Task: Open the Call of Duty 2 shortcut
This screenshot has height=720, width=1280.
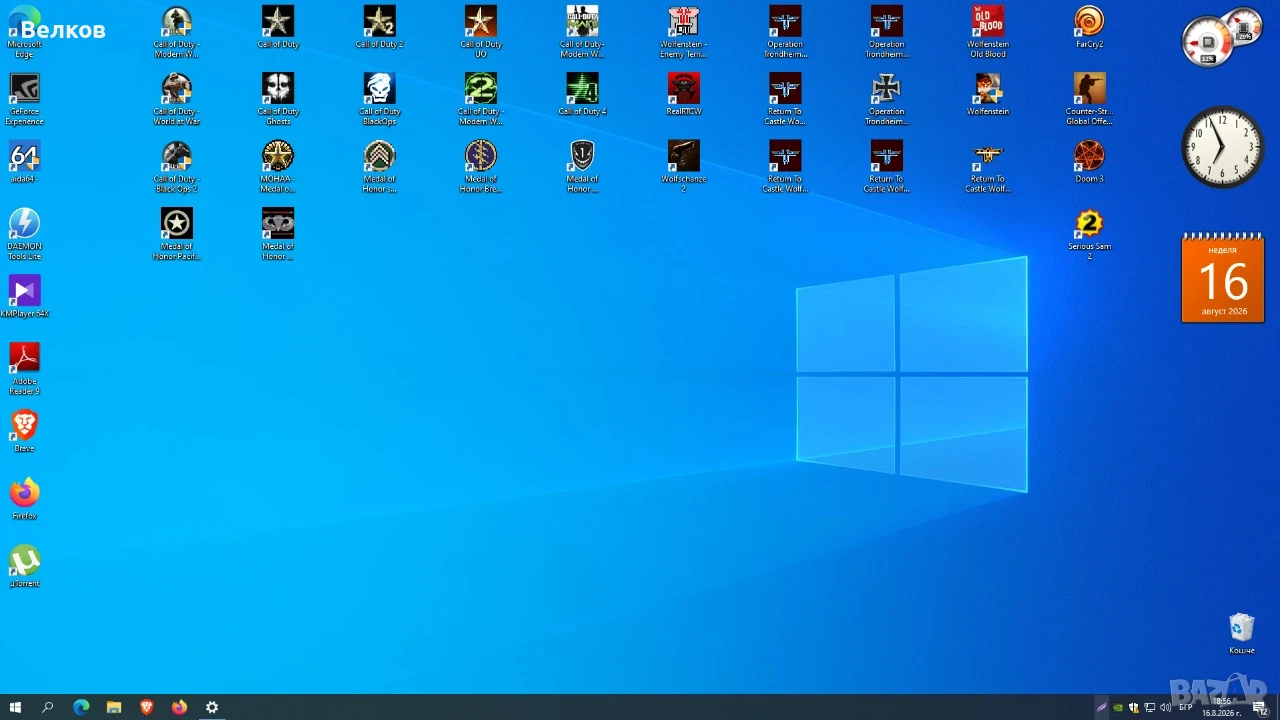Action: [379, 27]
